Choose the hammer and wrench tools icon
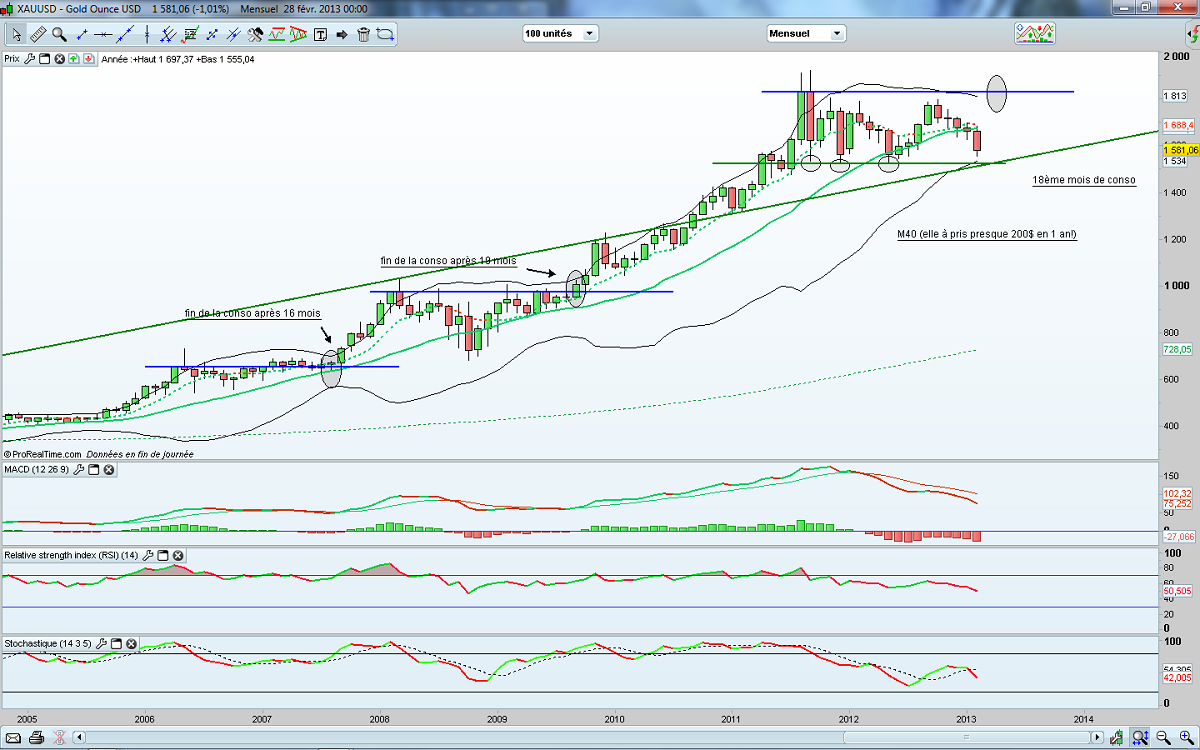1200x750 pixels. tap(255, 34)
